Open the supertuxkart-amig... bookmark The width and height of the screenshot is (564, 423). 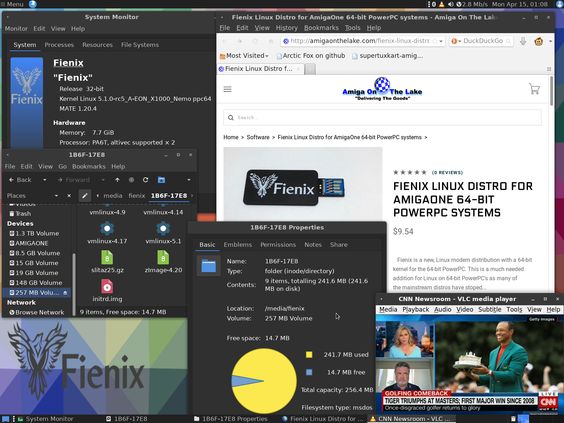(387, 56)
